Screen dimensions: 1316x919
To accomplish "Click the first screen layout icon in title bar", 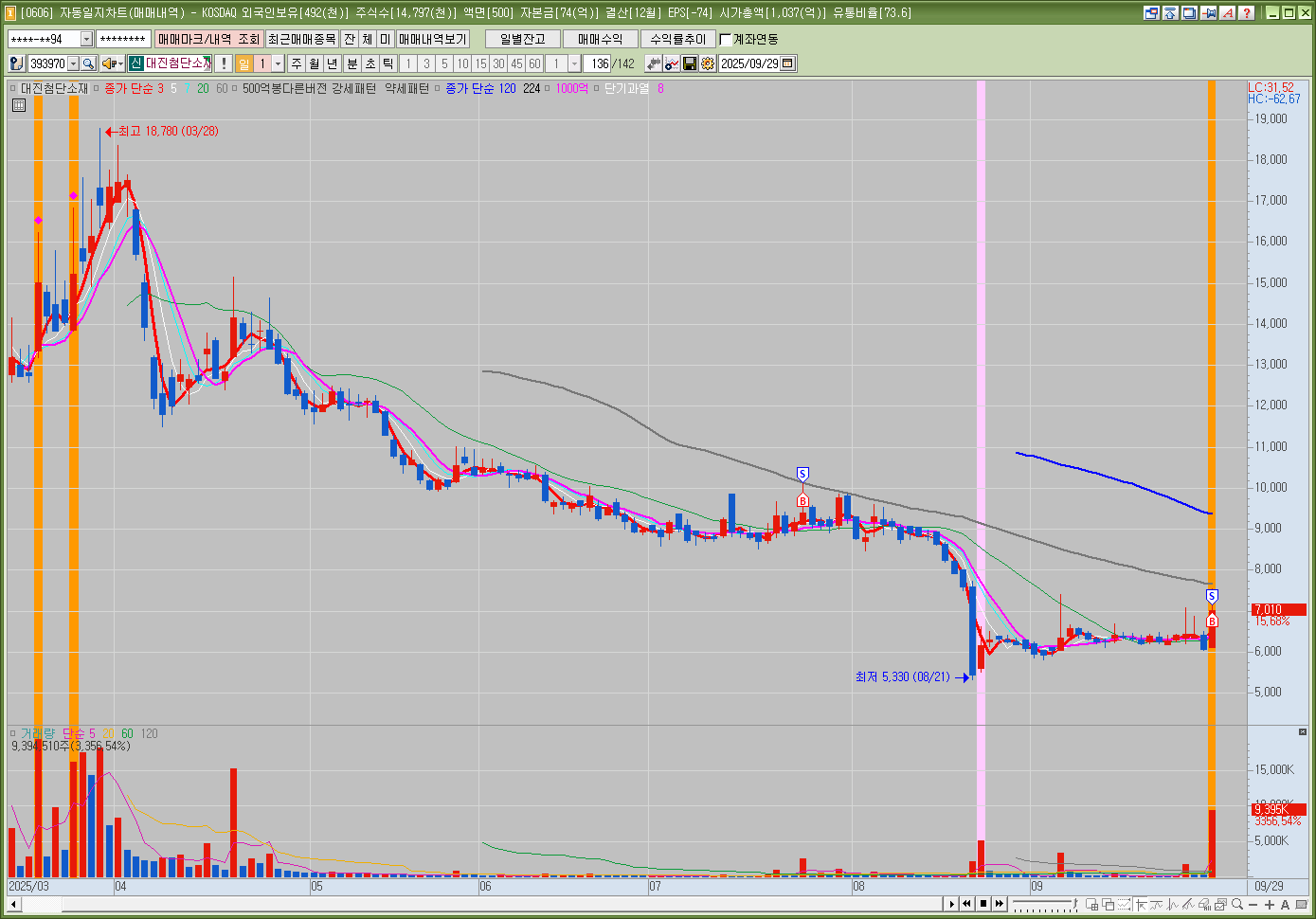I will tap(1151, 12).
